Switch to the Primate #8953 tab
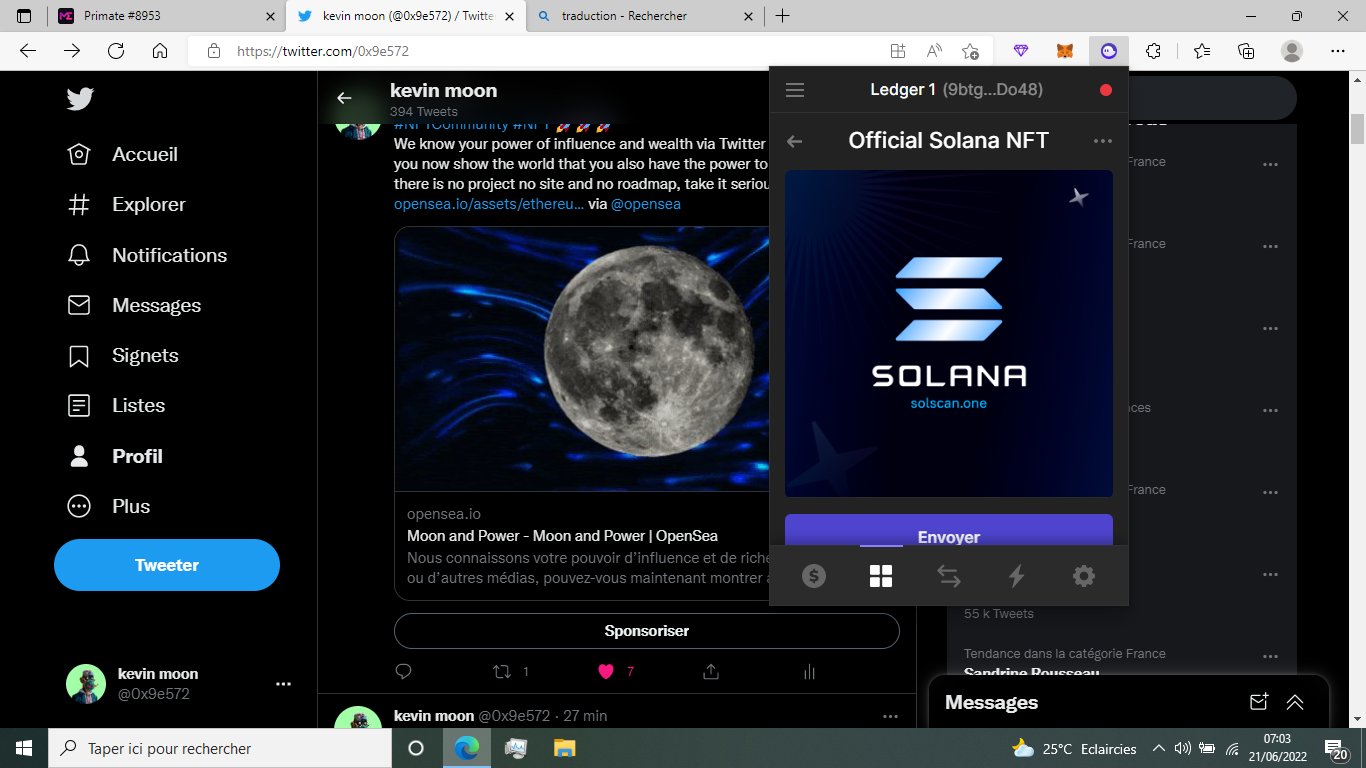Viewport: 1366px width, 768px height. point(165,16)
